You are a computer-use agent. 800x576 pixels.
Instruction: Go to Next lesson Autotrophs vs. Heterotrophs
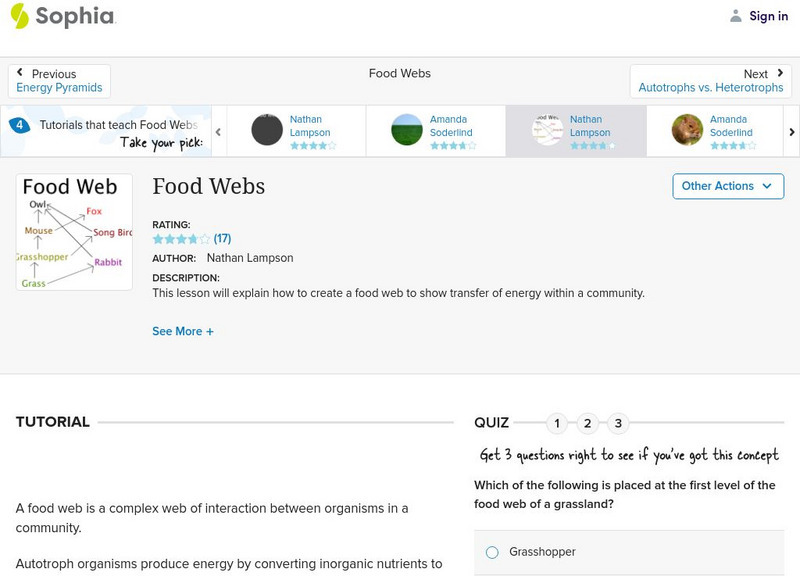pyautogui.click(x=711, y=81)
